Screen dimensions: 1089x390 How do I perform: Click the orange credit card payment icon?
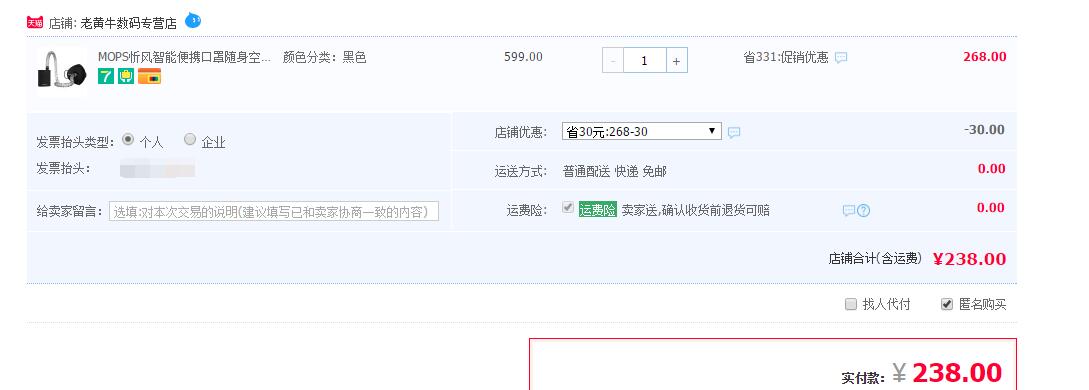pyautogui.click(x=149, y=76)
